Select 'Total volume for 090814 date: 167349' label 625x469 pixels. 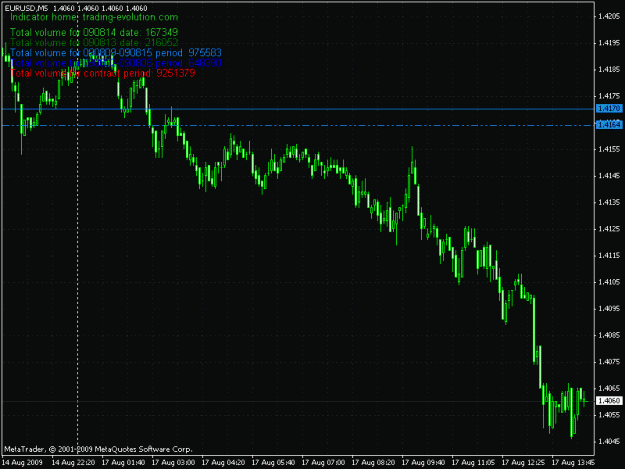94,32
